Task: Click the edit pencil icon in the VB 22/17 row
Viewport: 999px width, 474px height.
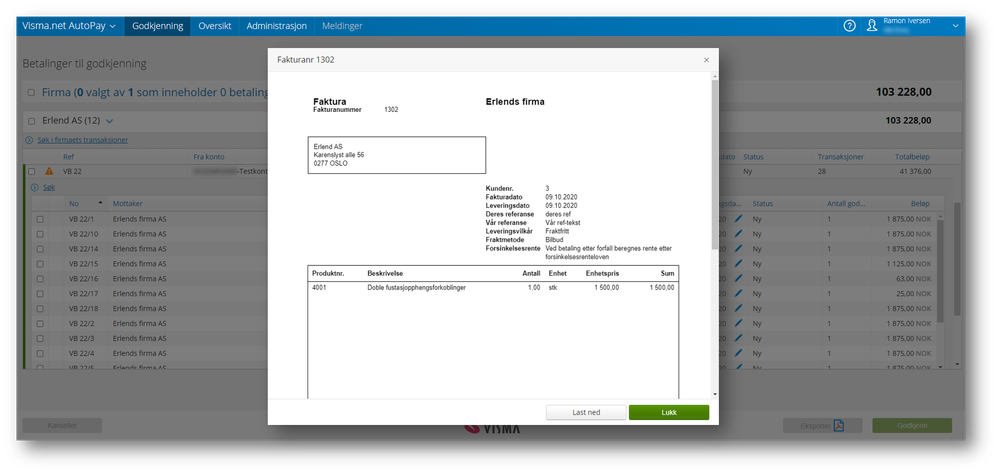Action: pos(739,294)
